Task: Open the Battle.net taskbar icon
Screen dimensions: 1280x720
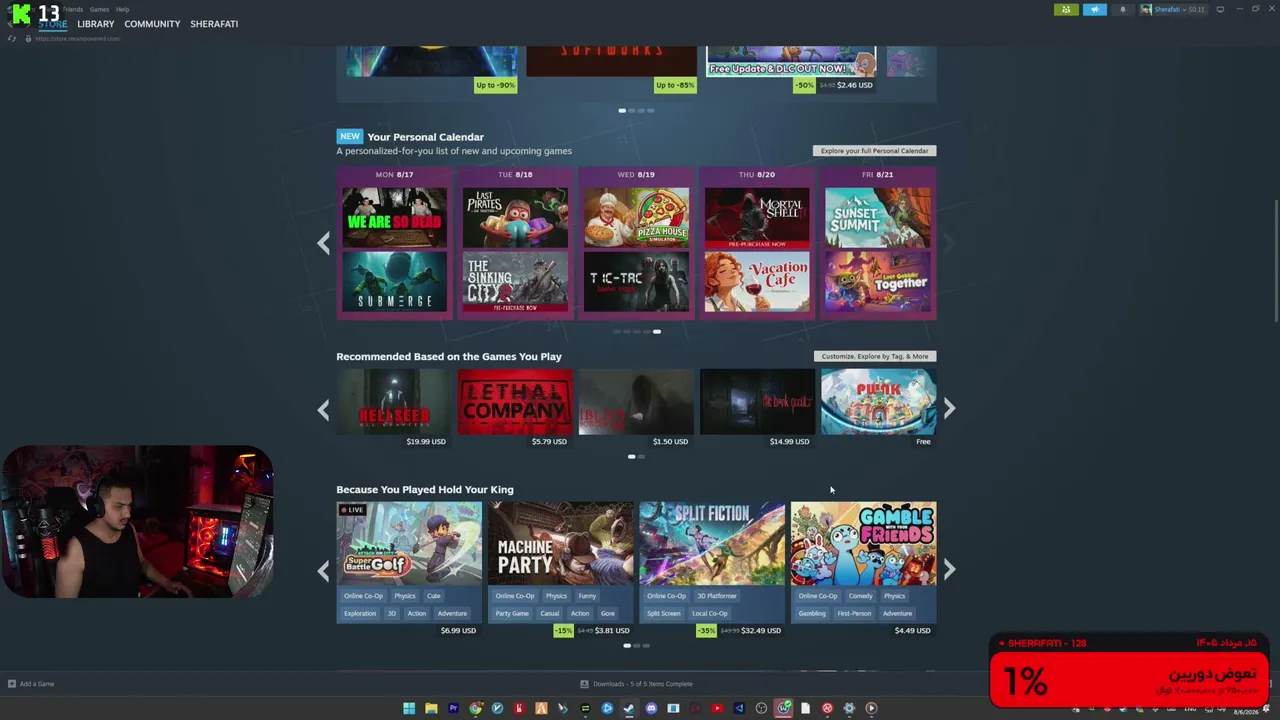Action: (607, 708)
